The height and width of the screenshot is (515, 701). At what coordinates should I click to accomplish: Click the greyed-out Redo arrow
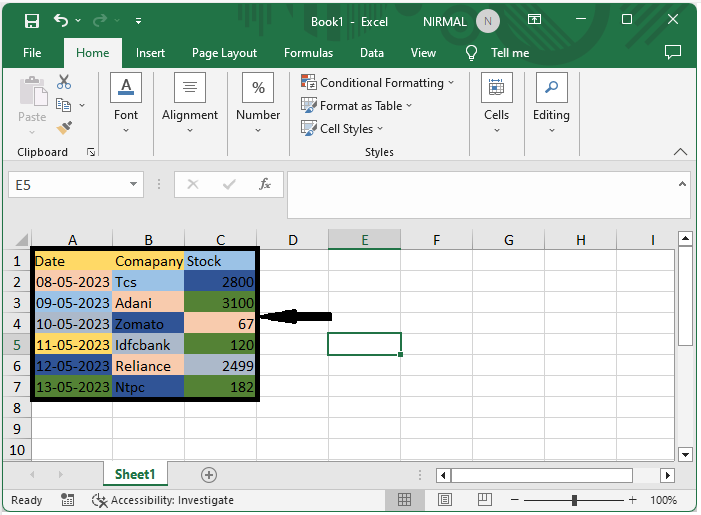pos(100,20)
